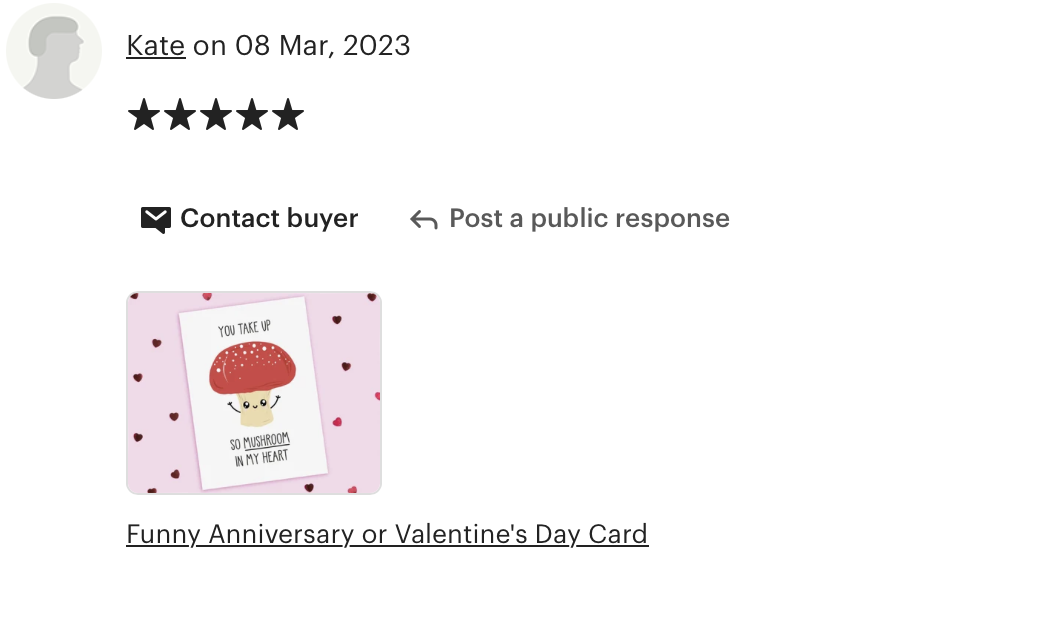Click the envelope icon beside Contact buyer

[156, 219]
